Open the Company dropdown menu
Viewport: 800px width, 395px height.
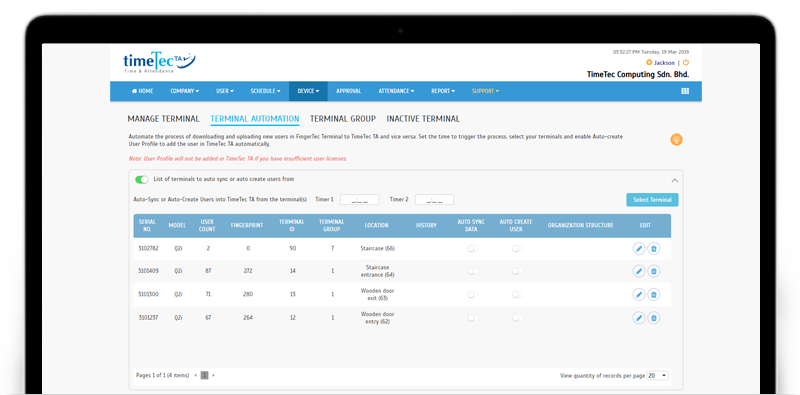(x=185, y=91)
